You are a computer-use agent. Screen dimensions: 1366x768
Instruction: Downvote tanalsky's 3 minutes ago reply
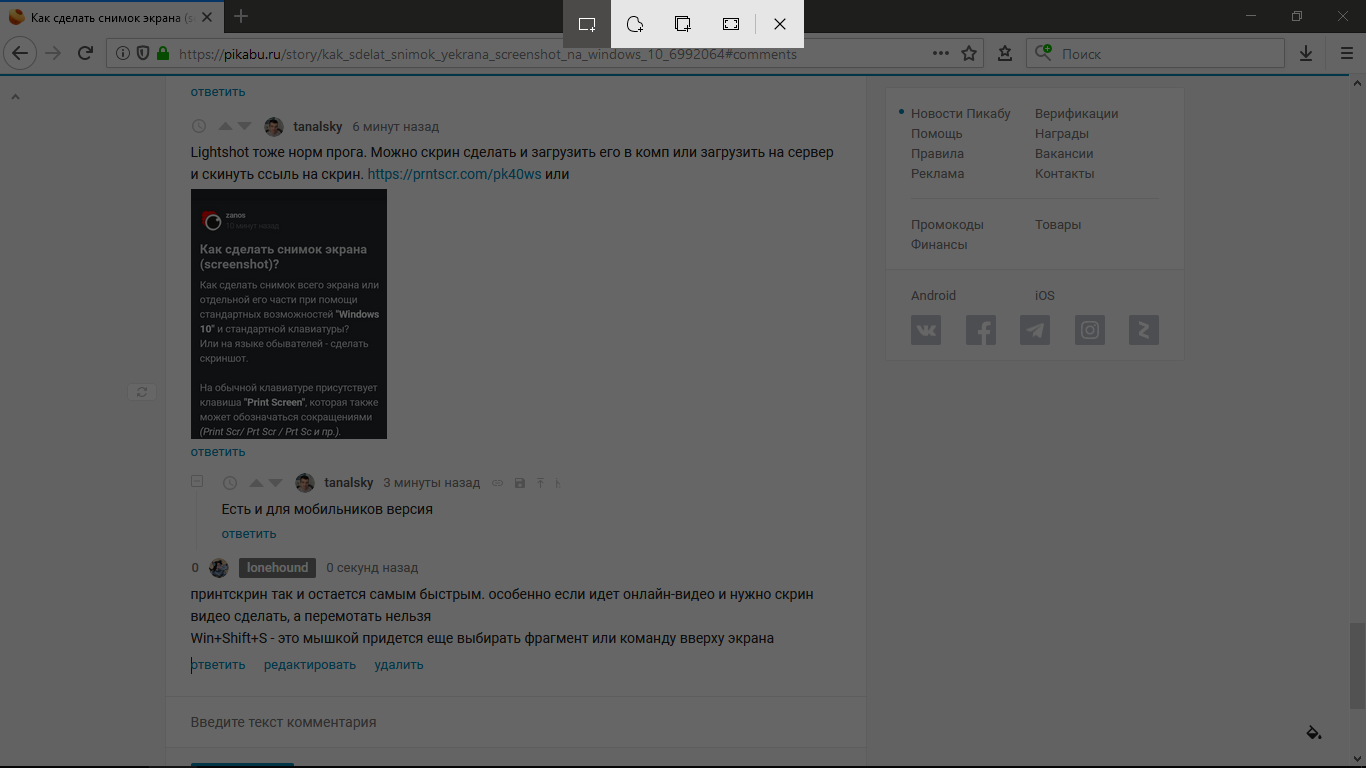point(276,483)
